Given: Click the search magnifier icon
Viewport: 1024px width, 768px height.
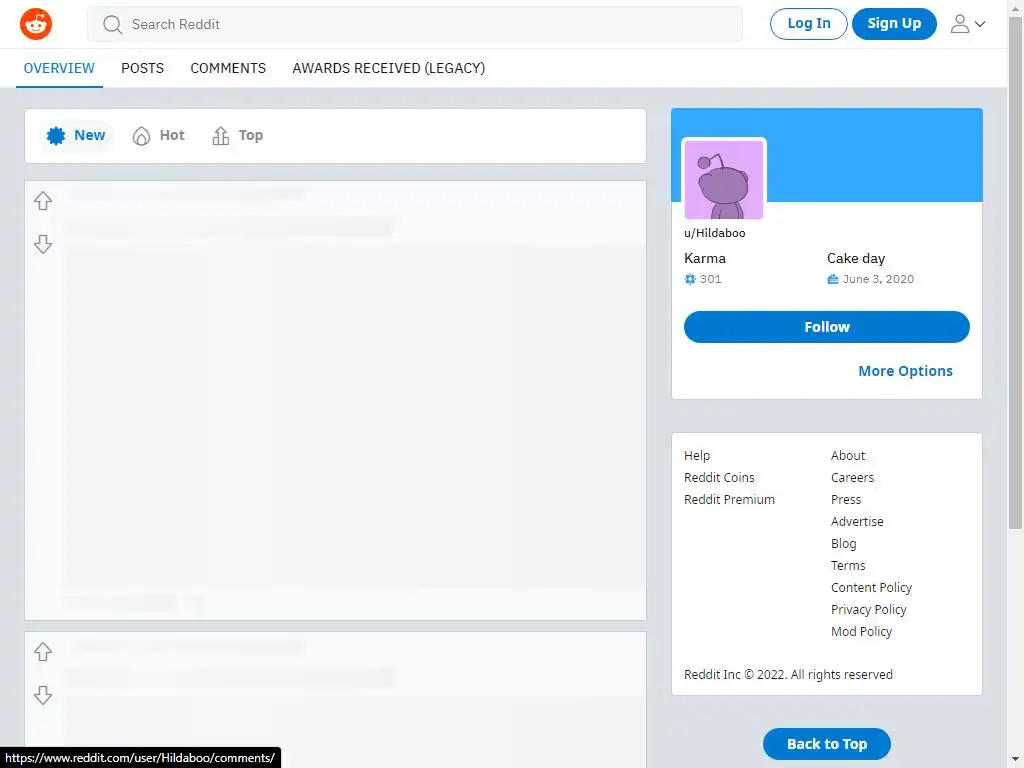Looking at the screenshot, I should [112, 25].
